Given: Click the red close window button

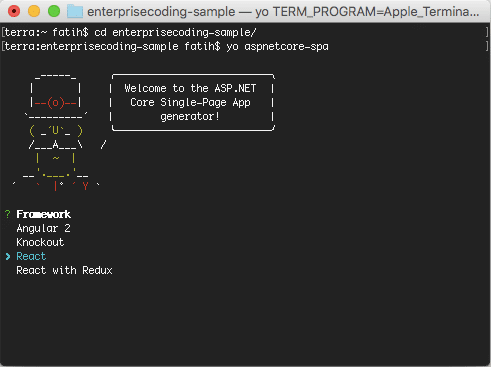Looking at the screenshot, I should (x=14, y=11).
